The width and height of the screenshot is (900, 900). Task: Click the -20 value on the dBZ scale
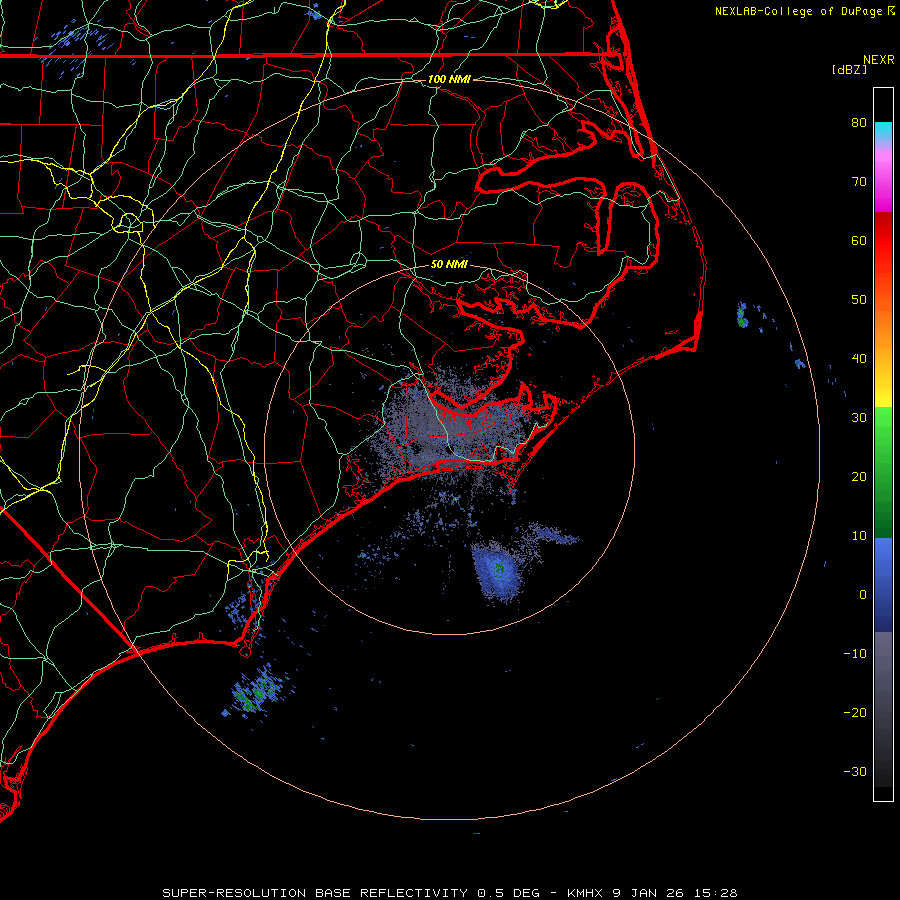(x=855, y=712)
